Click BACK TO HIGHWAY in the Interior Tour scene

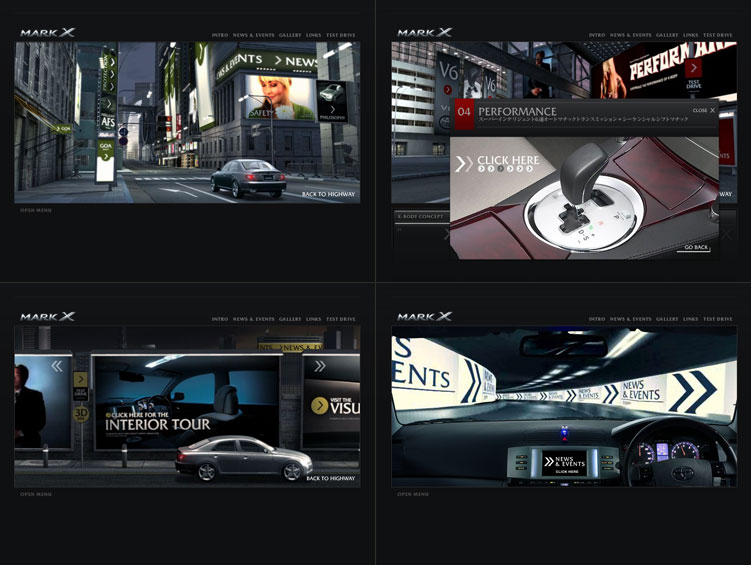tap(330, 478)
